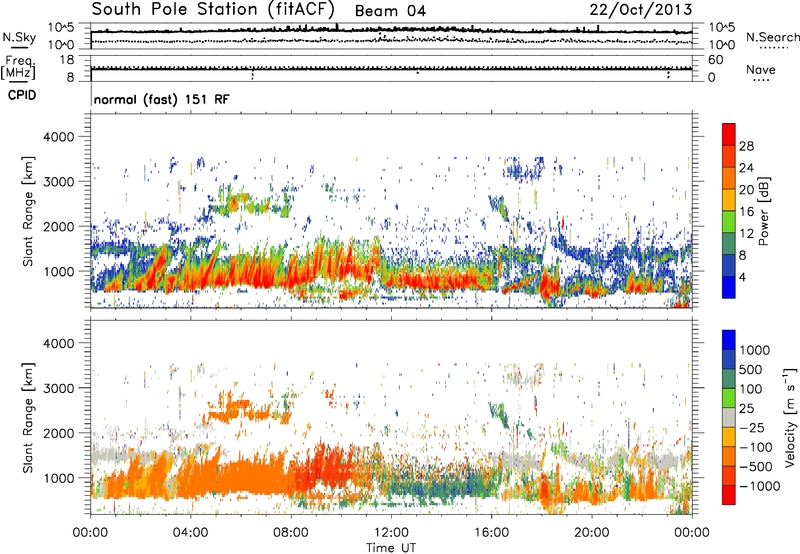Viewport: 800px width, 554px height.
Task: Click the noise level strip plot
Action: [391, 36]
